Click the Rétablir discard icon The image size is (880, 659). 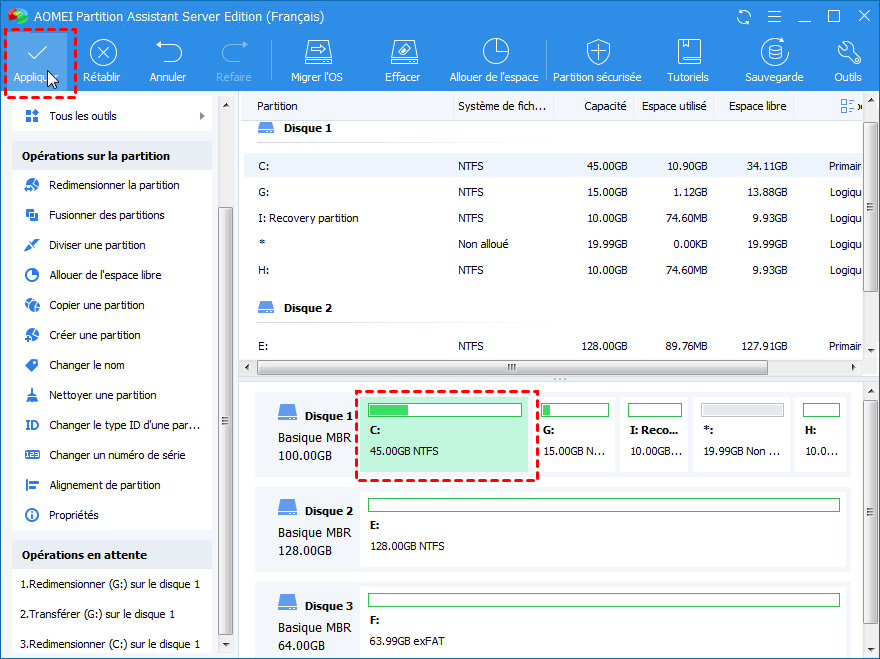[102, 53]
